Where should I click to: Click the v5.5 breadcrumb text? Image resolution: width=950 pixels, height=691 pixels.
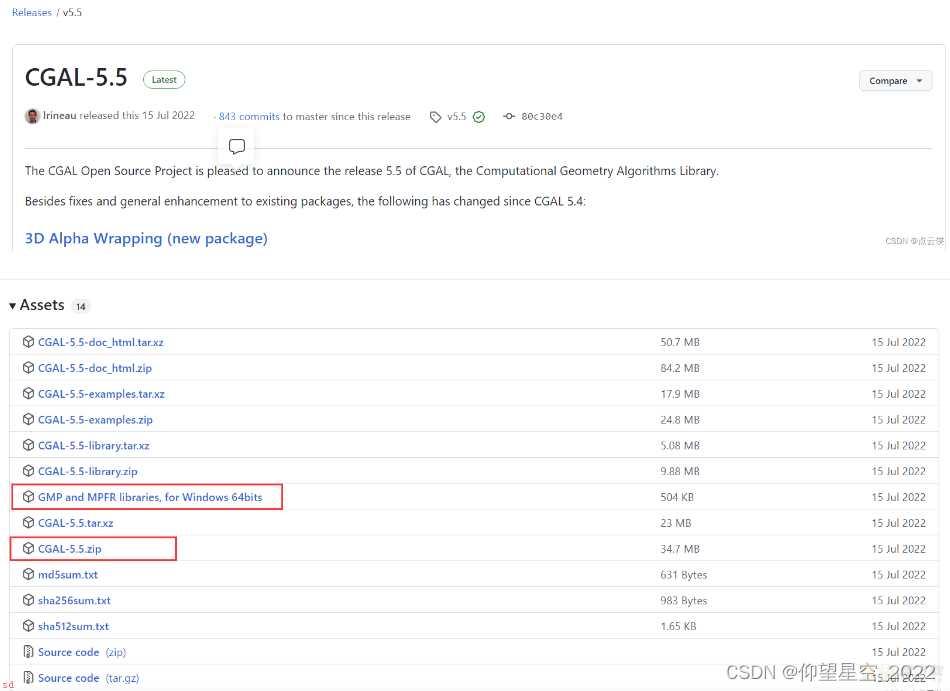click(72, 12)
